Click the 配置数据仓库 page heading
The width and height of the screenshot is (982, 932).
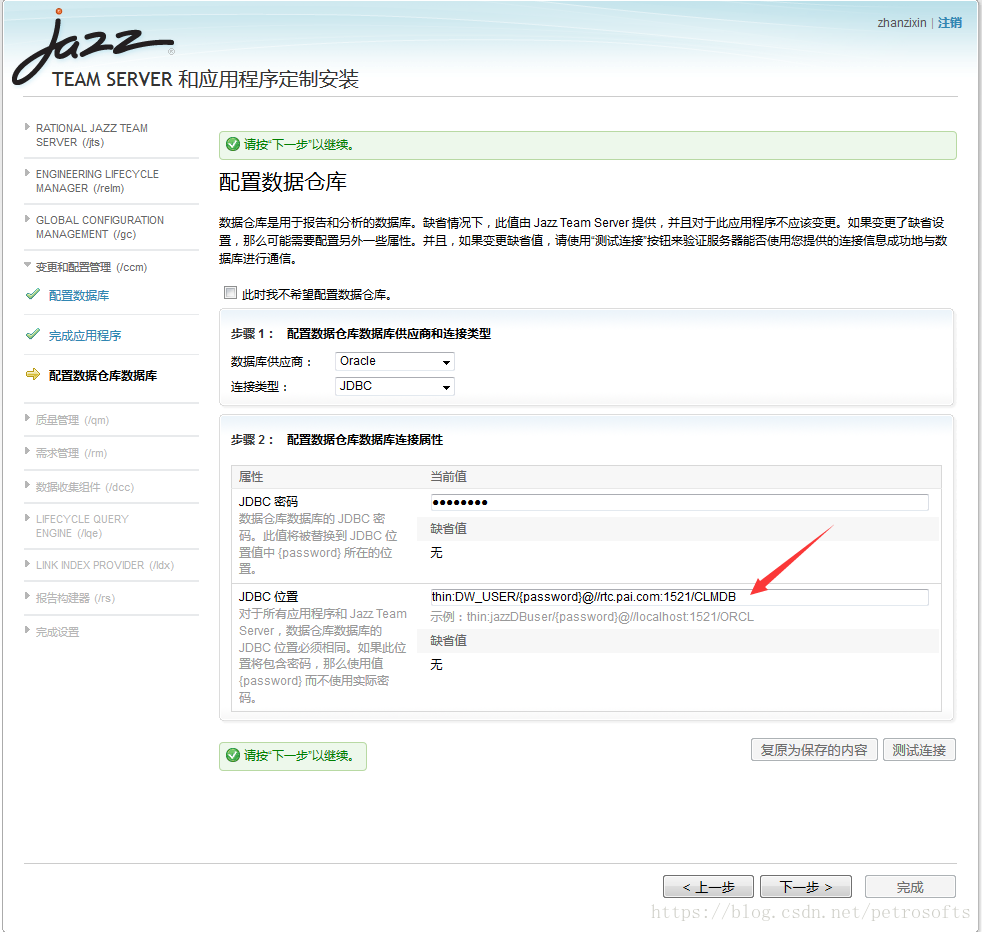click(x=282, y=182)
